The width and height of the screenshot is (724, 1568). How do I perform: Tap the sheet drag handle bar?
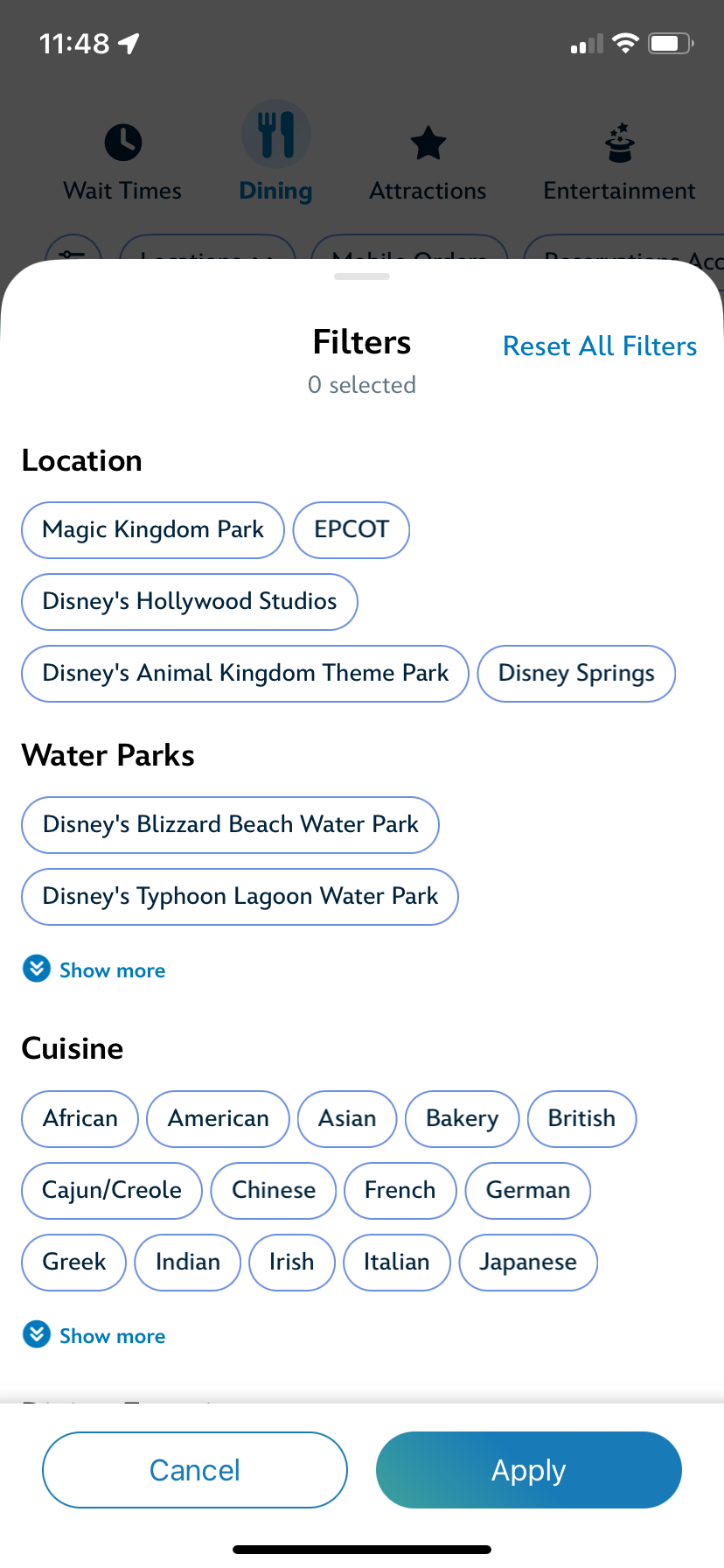pyautogui.click(x=362, y=276)
